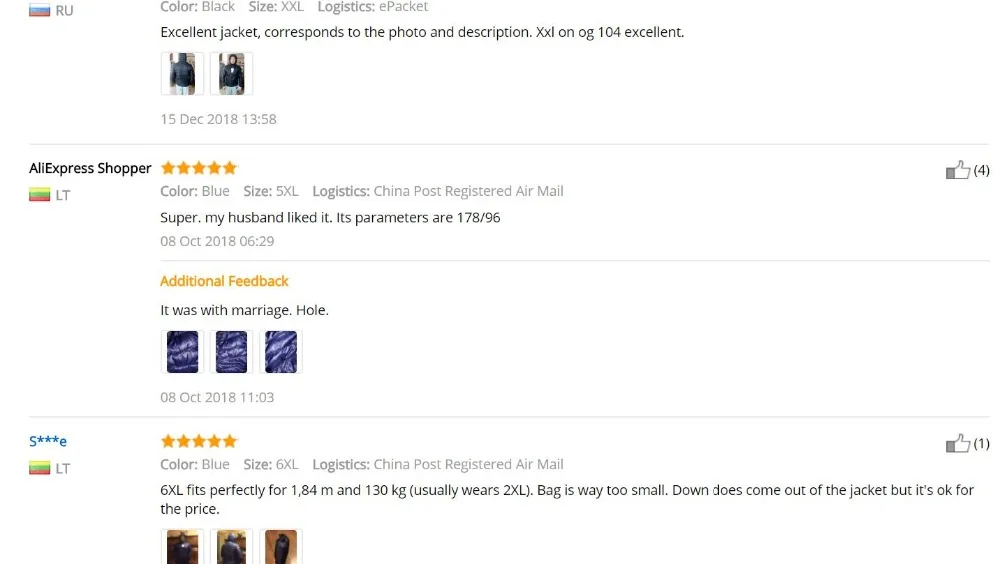Viewport: 1000px width, 564px height.
Task: Open first photo in 6XL review
Action: click(x=182, y=547)
